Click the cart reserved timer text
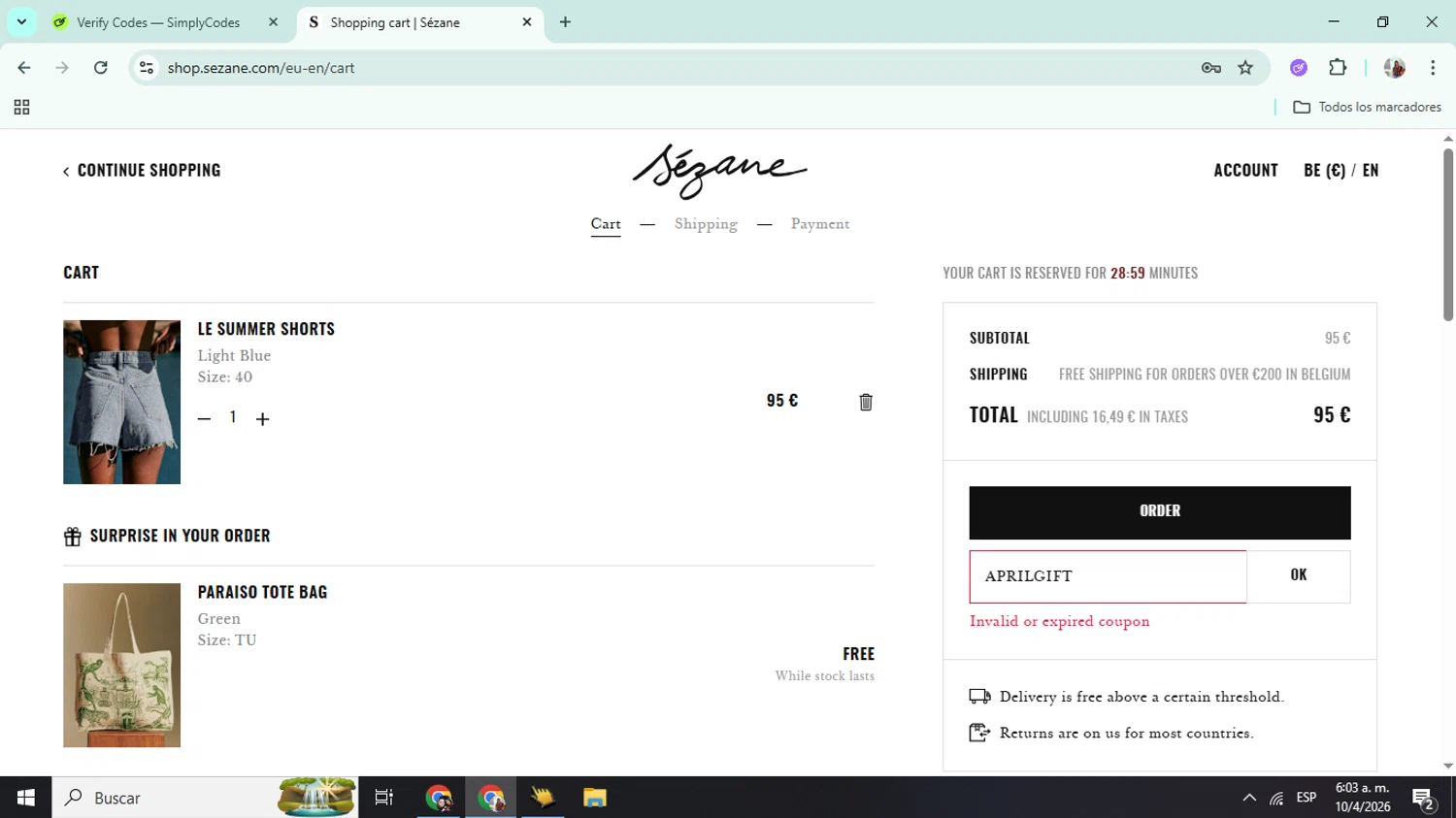Viewport: 1456px width, 818px height. coord(1070,274)
